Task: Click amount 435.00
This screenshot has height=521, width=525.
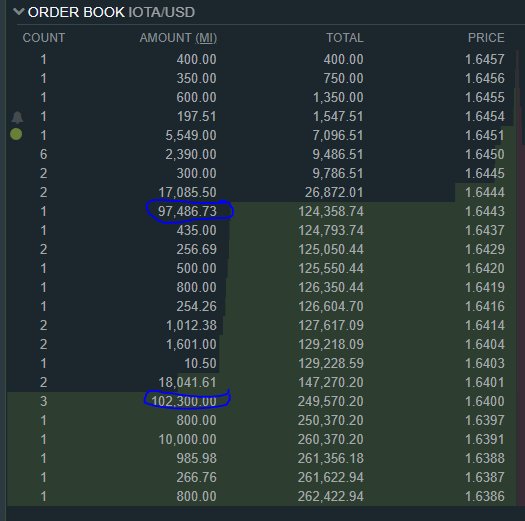Action: [197, 230]
